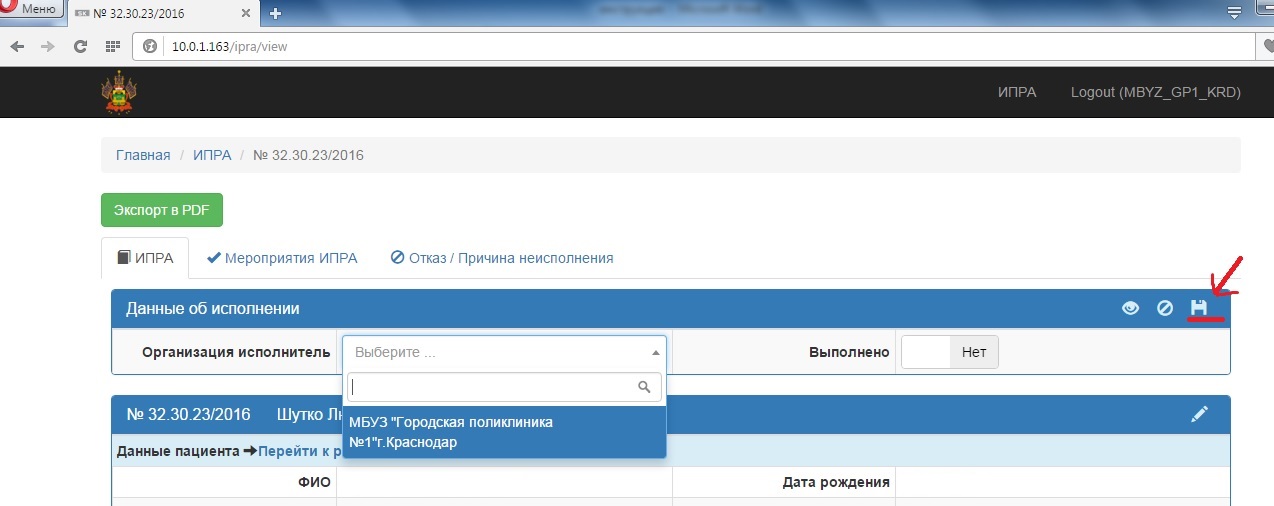Image resolution: width=1274 pixels, height=506 pixels.
Task: Click the Logout link
Action: pyautogui.click(x=1155, y=92)
